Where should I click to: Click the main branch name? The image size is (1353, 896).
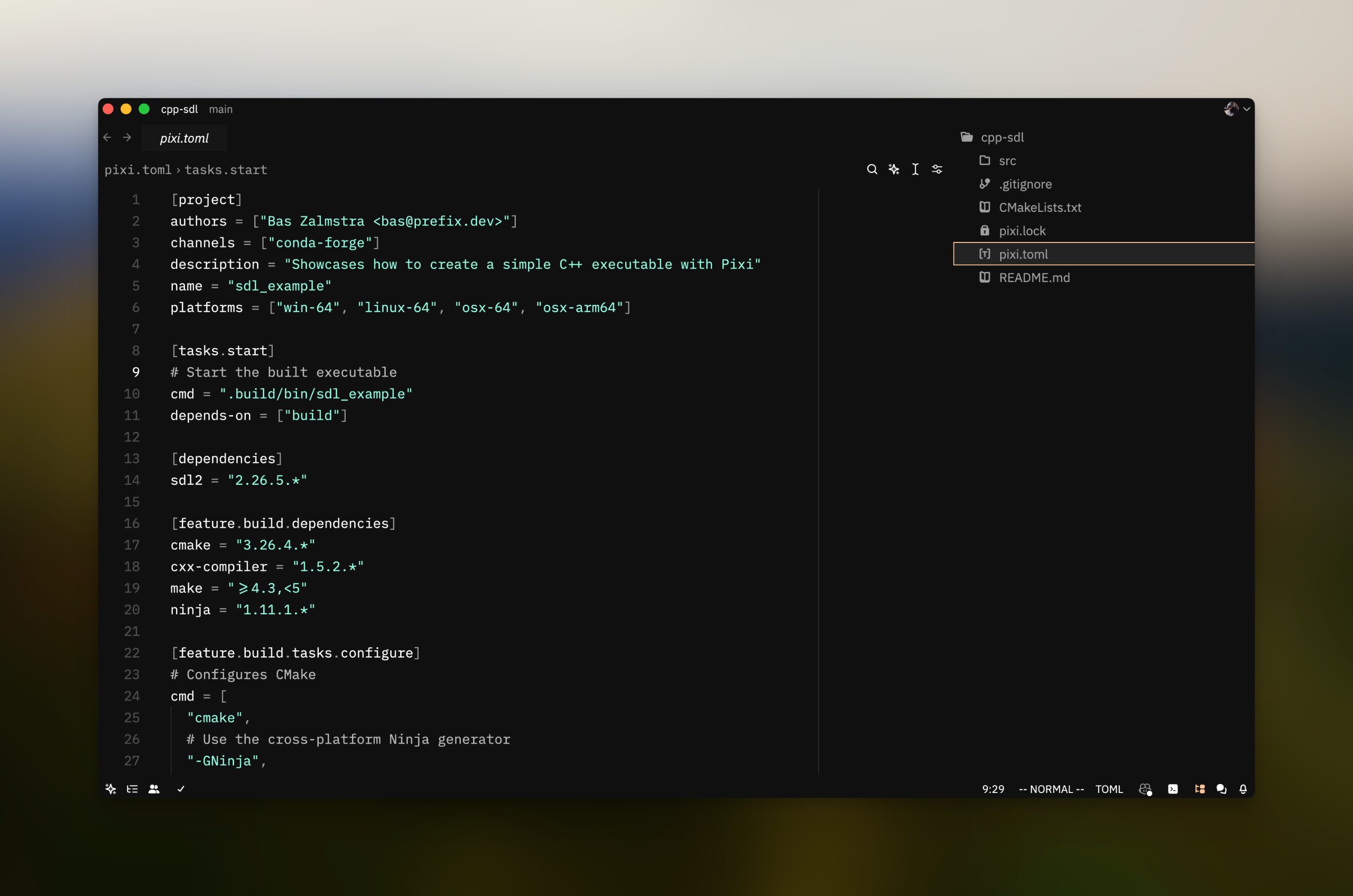coord(220,109)
